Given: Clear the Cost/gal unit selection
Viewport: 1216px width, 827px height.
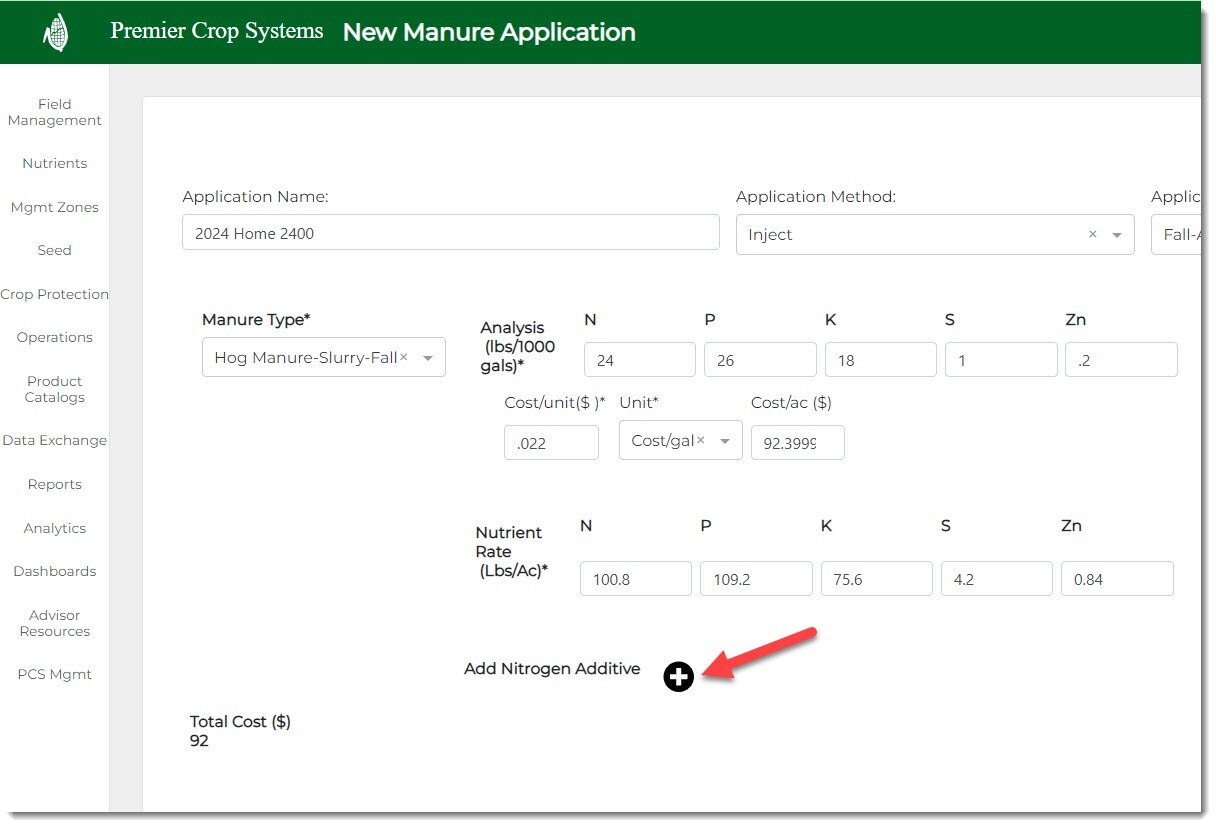Looking at the screenshot, I should [701, 441].
